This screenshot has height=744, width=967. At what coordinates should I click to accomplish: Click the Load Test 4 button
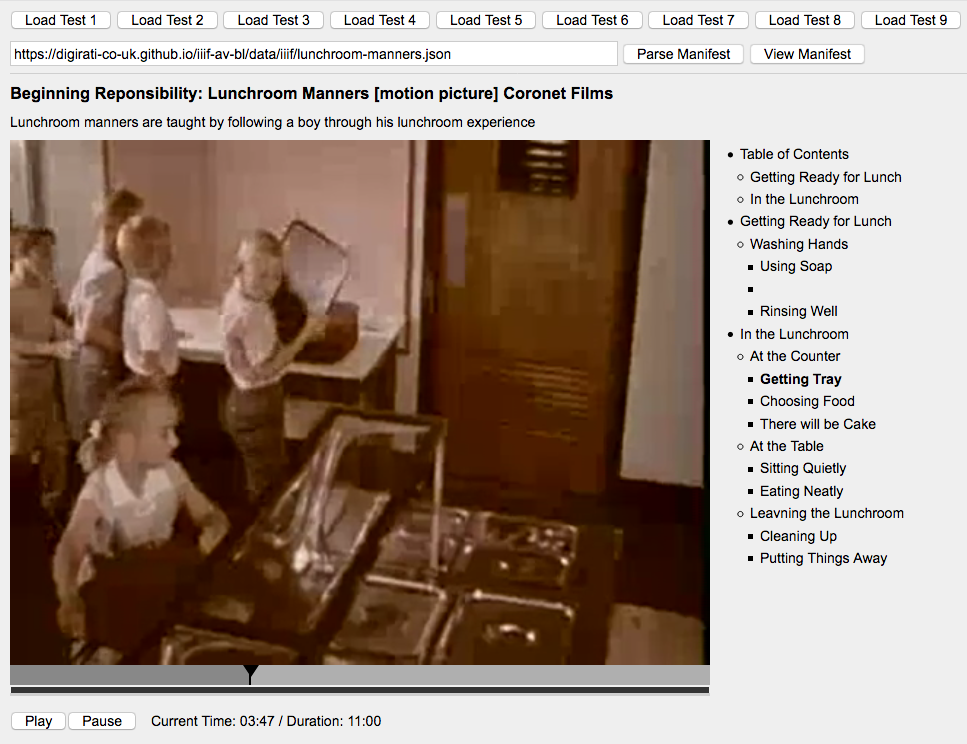[x=379, y=20]
